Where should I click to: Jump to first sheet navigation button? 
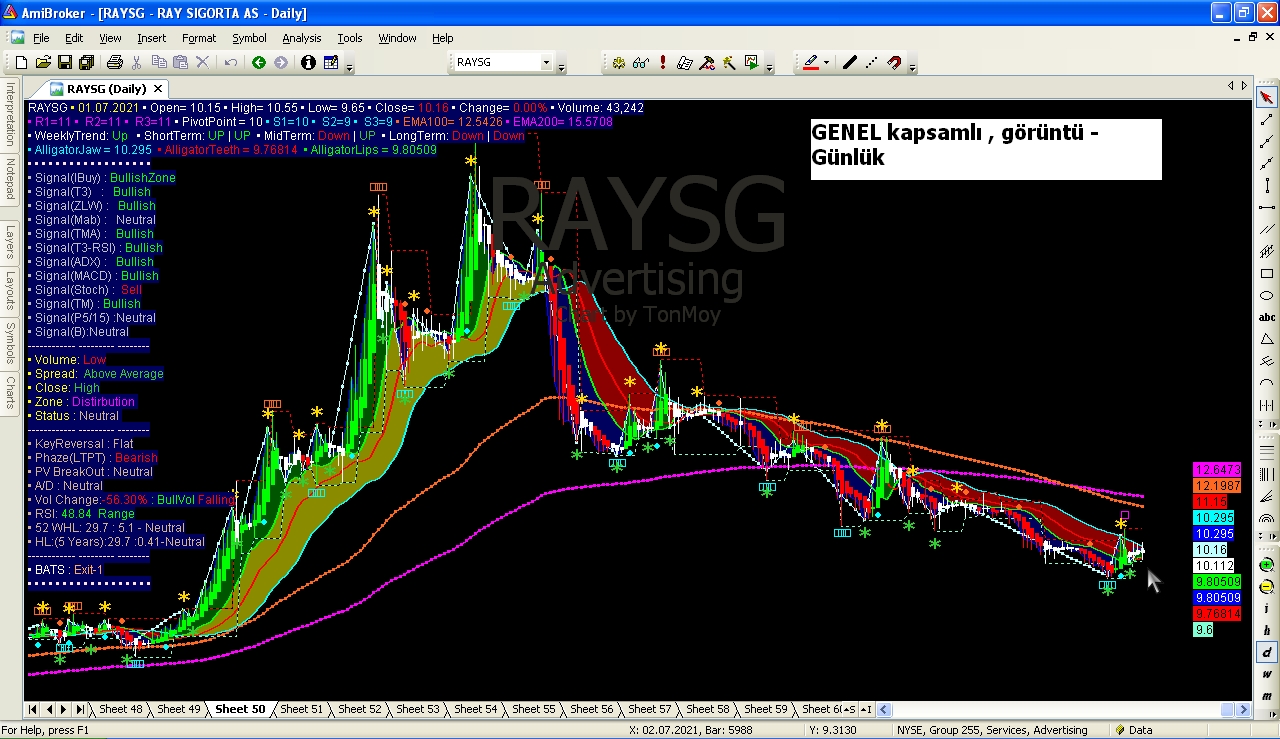coord(33,709)
